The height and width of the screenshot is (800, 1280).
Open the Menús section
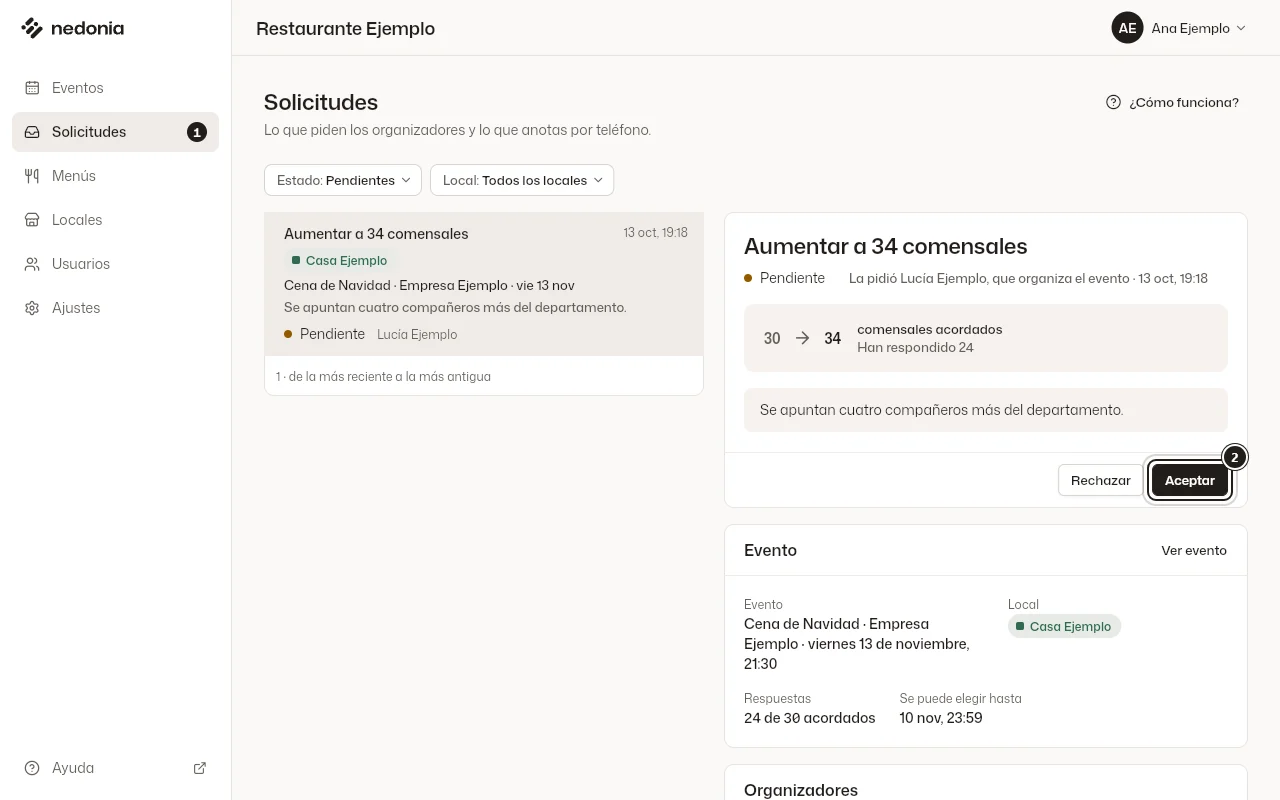[115, 176]
